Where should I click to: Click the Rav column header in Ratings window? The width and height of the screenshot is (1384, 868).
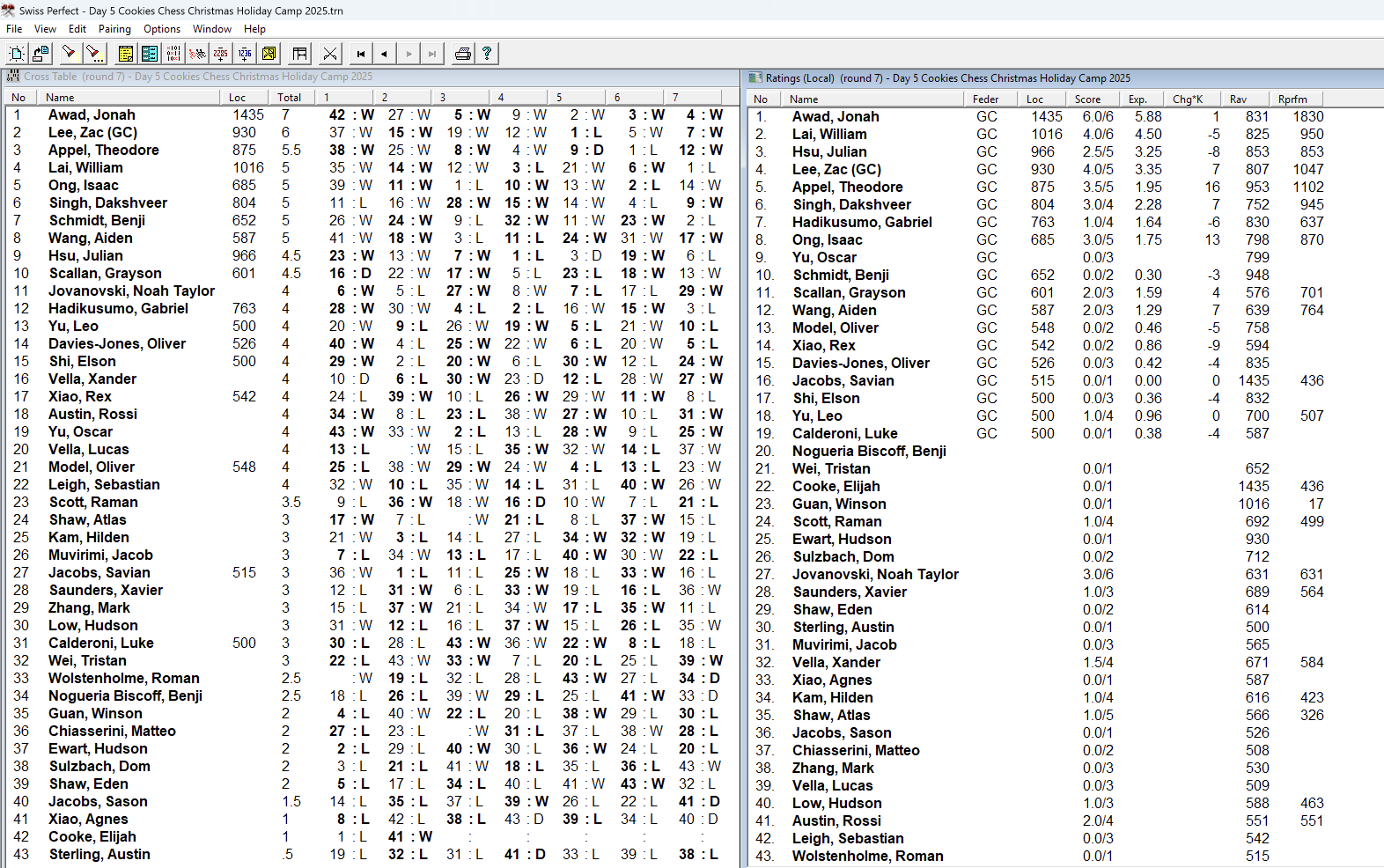[1246, 99]
